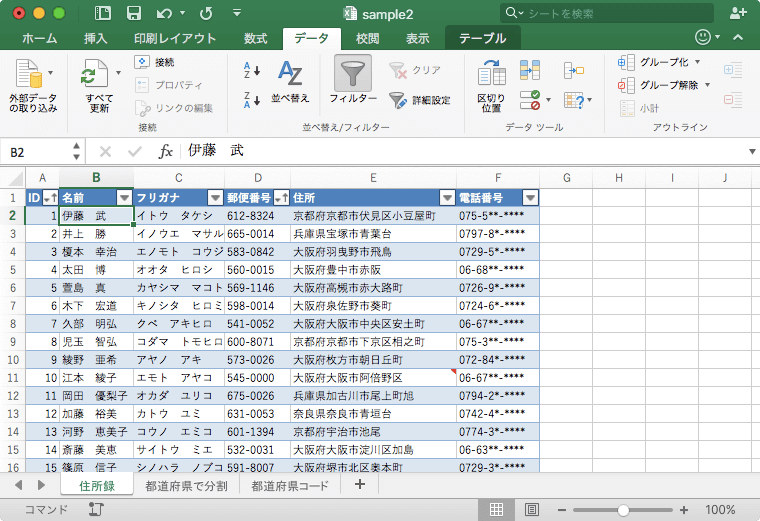Screen dimensions: 760x521
Task: Click the 100% zoom level
Action: 720,510
